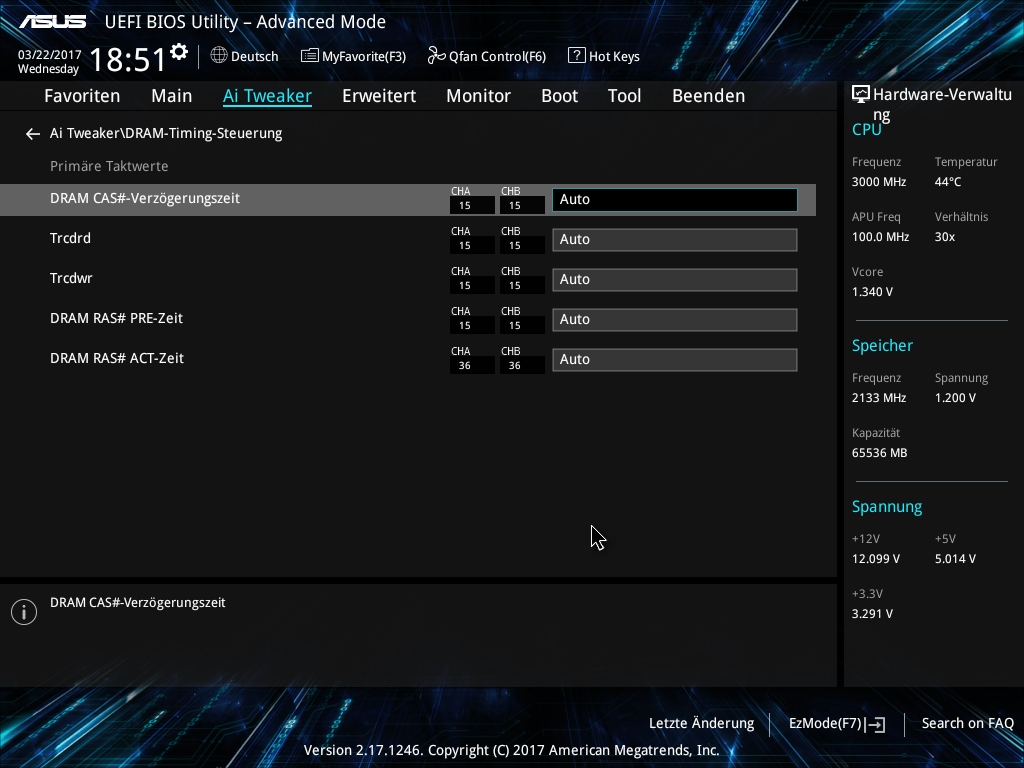Open the Boot tab
Image resolution: width=1024 pixels, height=768 pixels.
click(560, 96)
